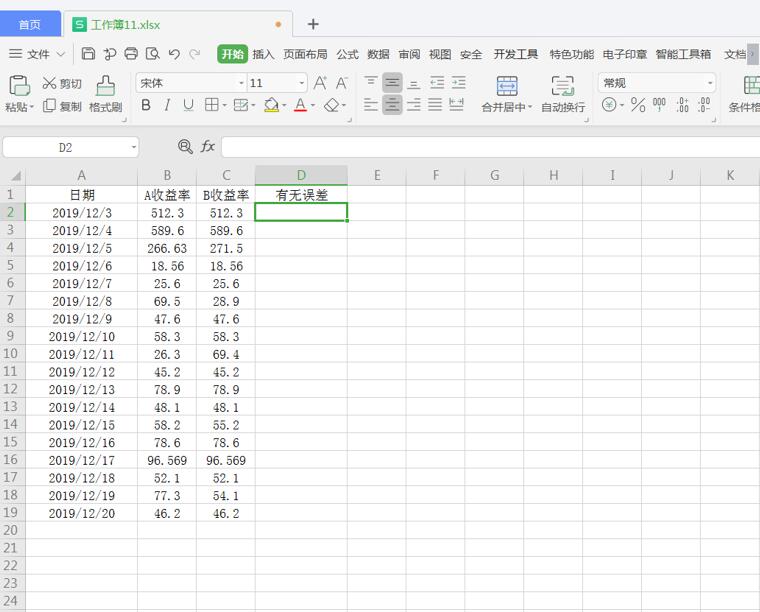Click 合并居中 merge and center
This screenshot has height=612, width=760.
507,94
